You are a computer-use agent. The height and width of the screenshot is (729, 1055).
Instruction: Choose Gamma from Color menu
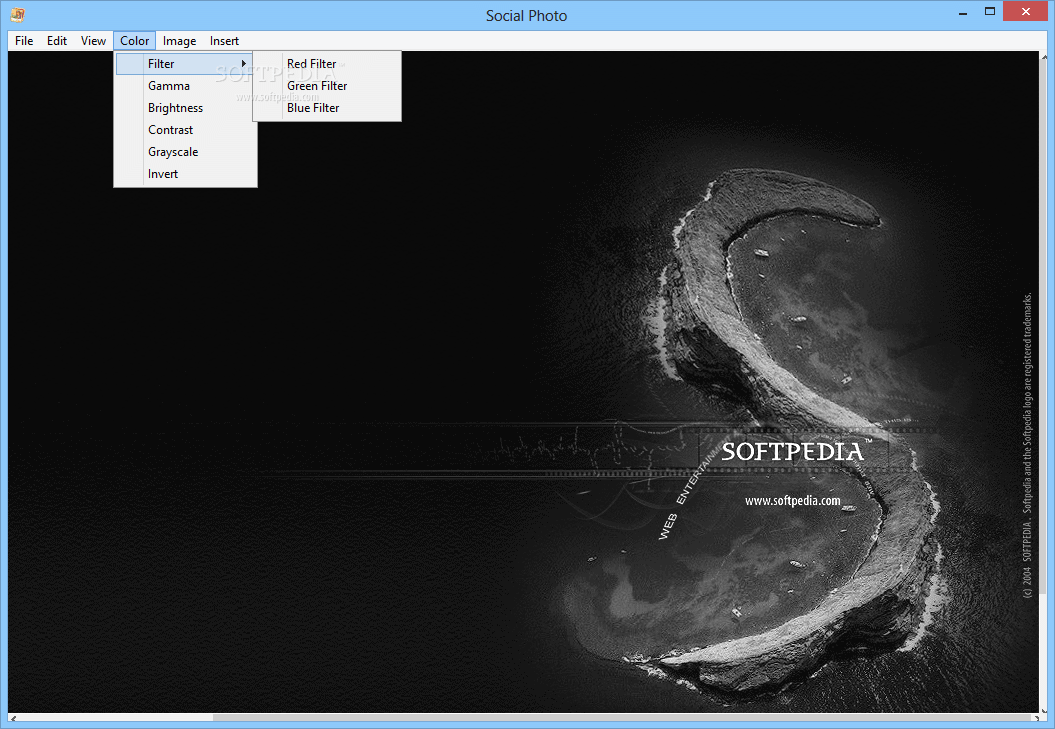click(185, 86)
